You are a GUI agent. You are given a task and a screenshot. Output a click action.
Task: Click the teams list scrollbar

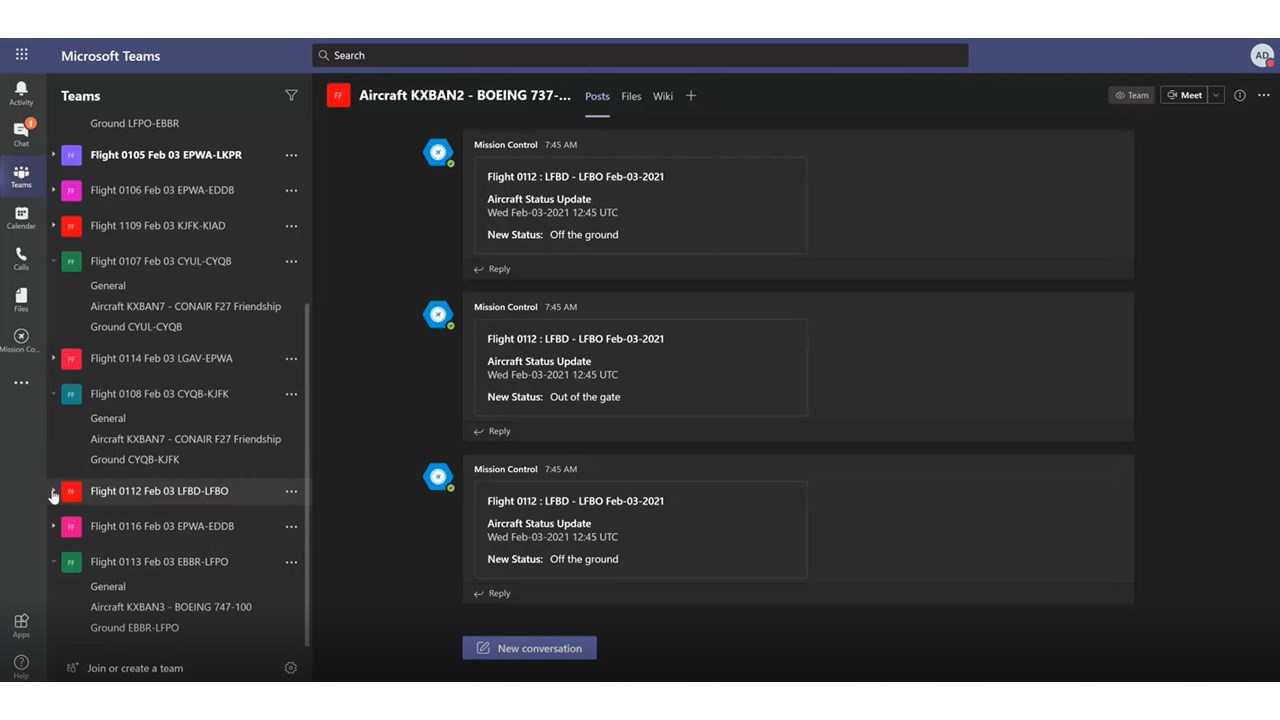(307, 475)
